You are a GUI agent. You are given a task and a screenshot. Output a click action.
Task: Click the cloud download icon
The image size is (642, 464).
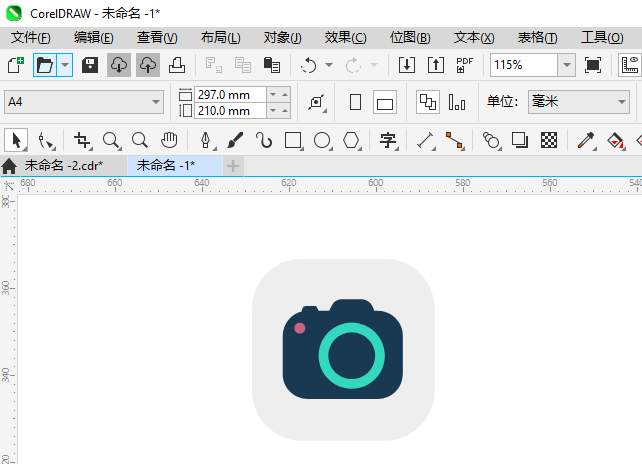tap(119, 65)
